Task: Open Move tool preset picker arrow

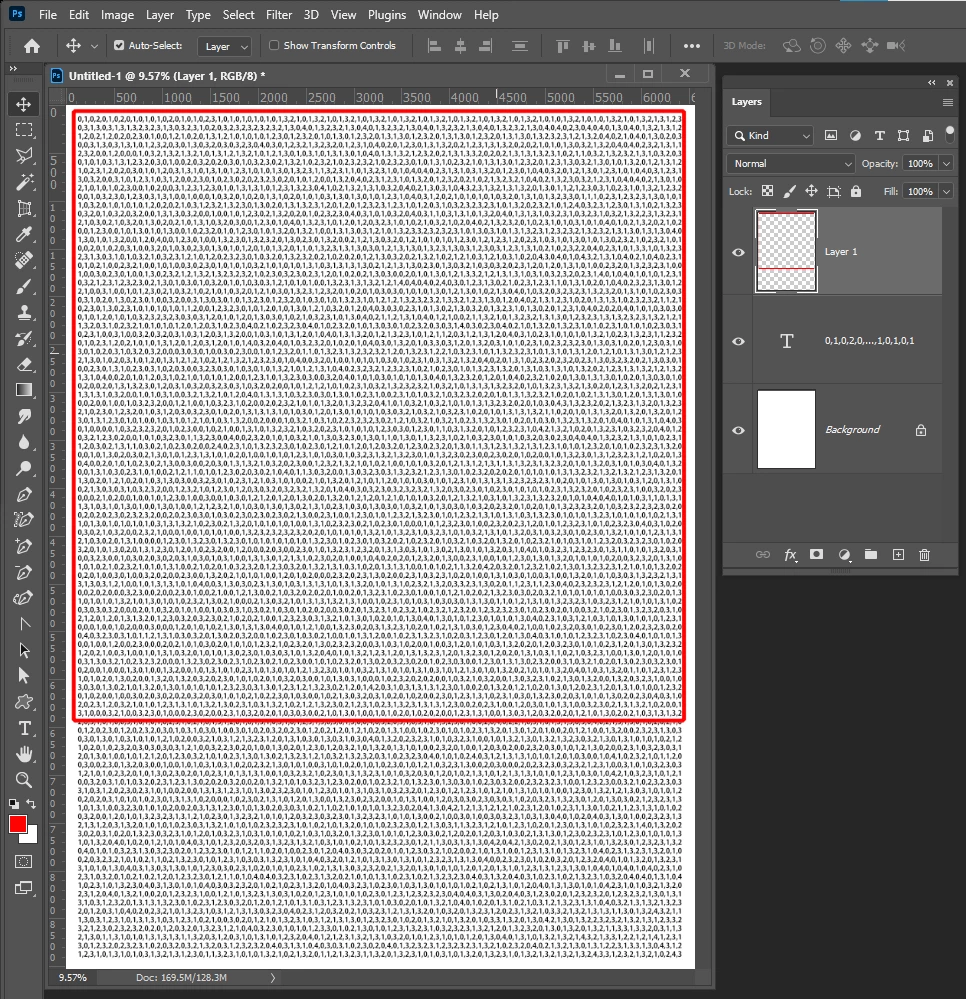Action: coord(94,46)
